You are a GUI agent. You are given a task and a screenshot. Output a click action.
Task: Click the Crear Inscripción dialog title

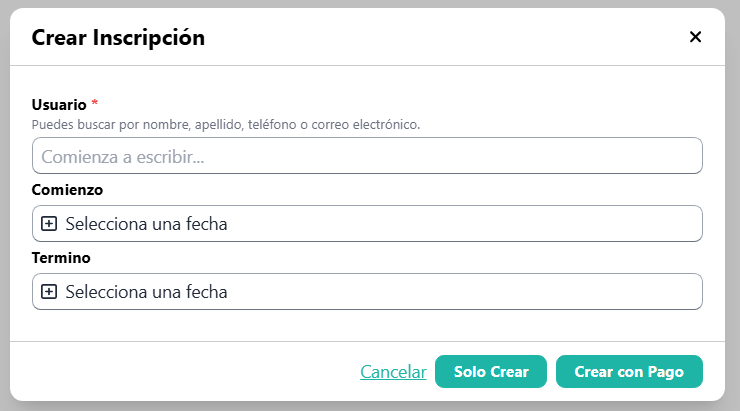[118, 38]
